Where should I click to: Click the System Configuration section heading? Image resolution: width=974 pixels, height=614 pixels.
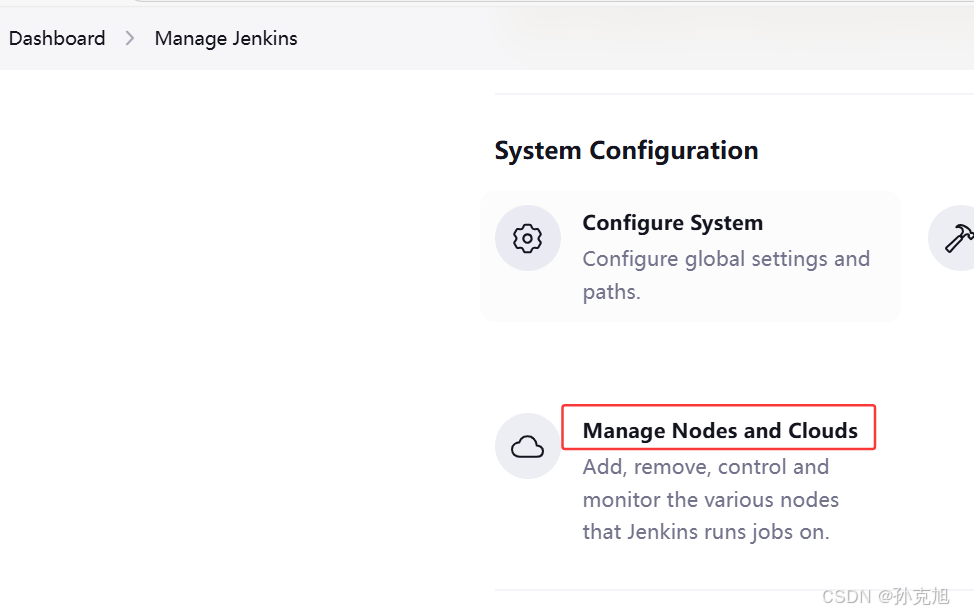point(626,150)
